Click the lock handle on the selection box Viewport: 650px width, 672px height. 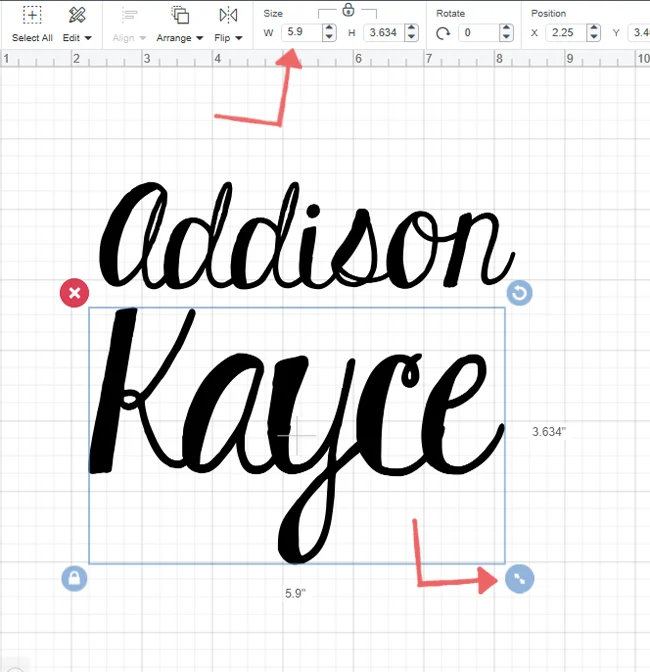pyautogui.click(x=75, y=579)
